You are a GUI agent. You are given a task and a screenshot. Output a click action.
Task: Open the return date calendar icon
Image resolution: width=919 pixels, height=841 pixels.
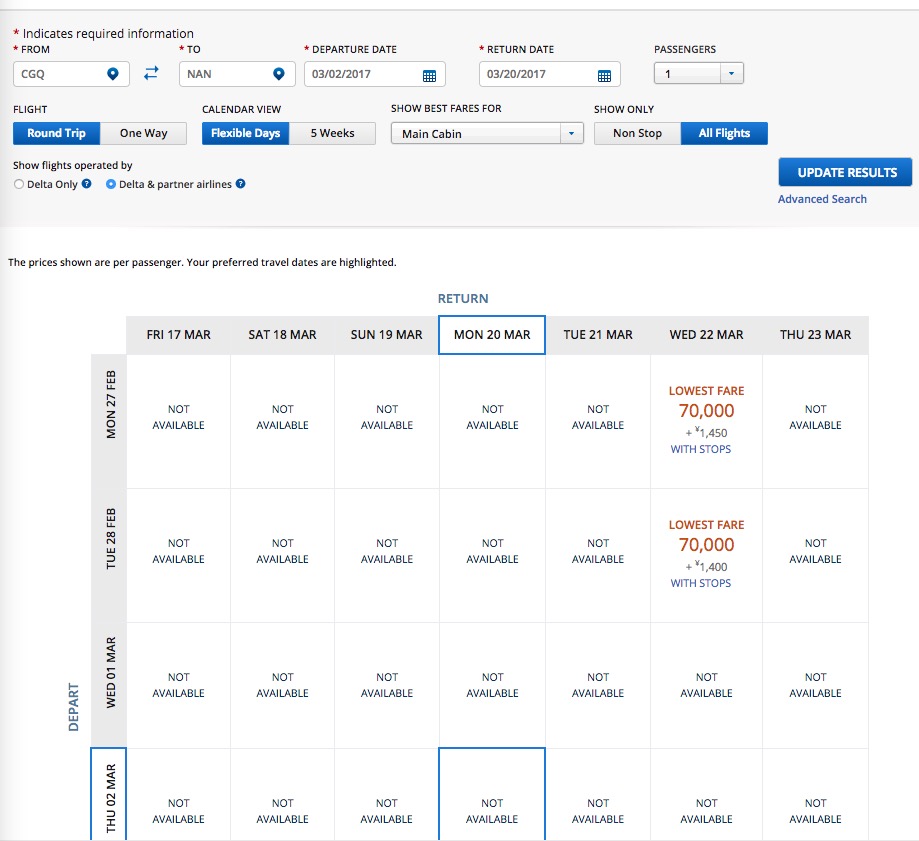(x=604, y=76)
